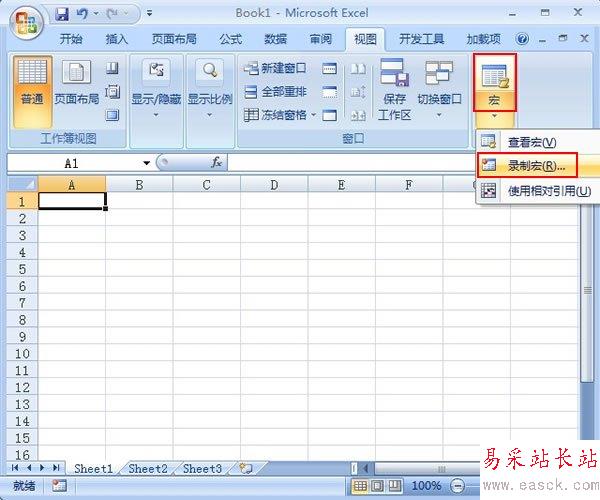This screenshot has width=600, height=500.
Task: Click the Name Box showing A1
Action: point(73,164)
